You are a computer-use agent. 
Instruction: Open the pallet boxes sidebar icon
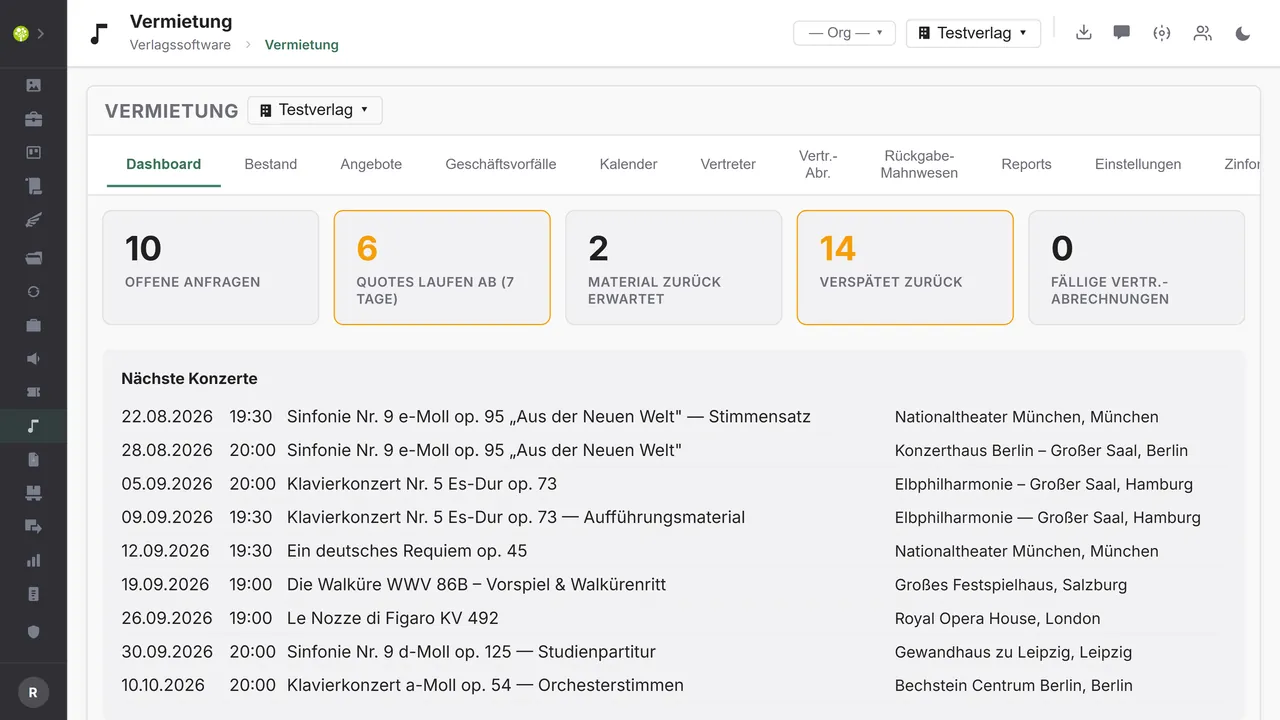coord(33,493)
